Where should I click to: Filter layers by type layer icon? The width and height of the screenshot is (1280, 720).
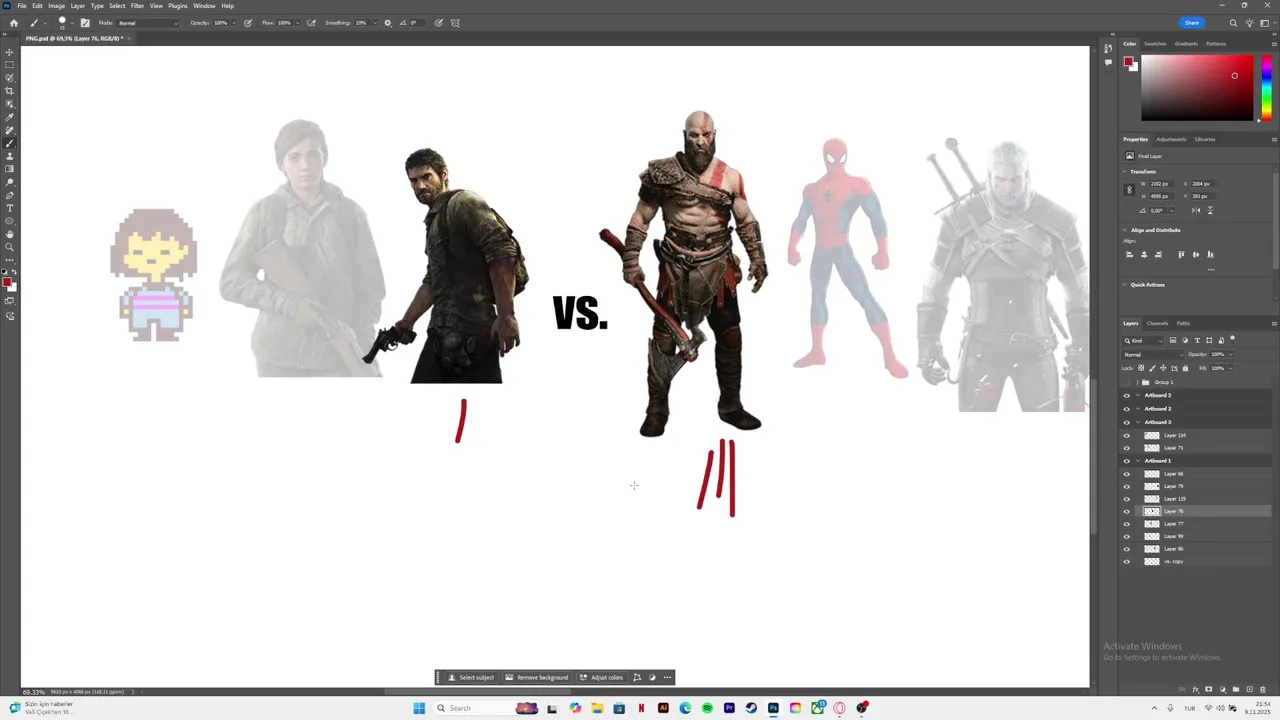(x=1197, y=340)
